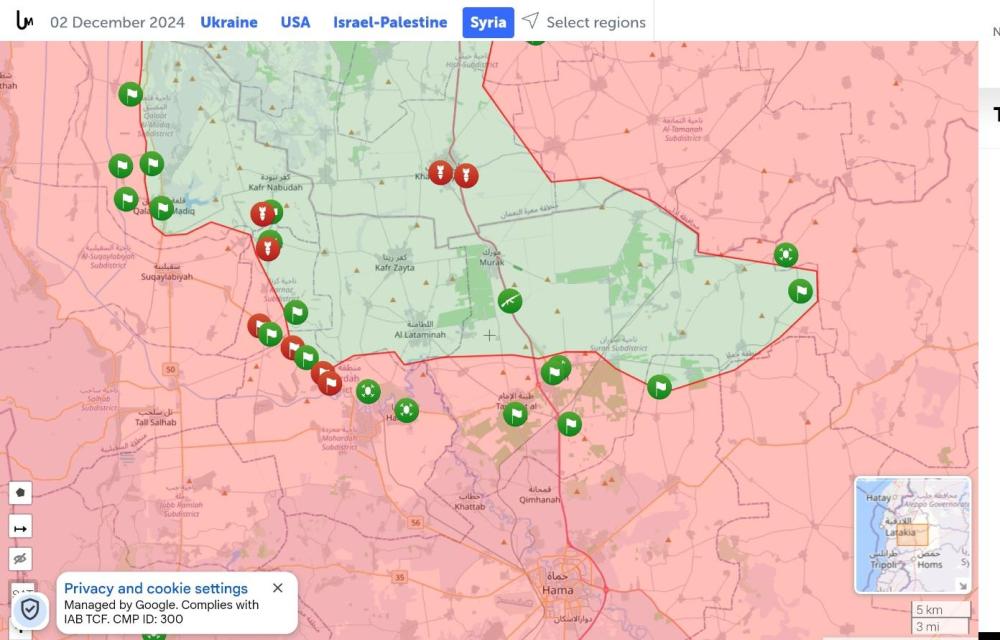Open the green flag on the highway below Suran Subdistrict
Screen dimensions: 1000x640
pyautogui.click(x=554, y=372)
